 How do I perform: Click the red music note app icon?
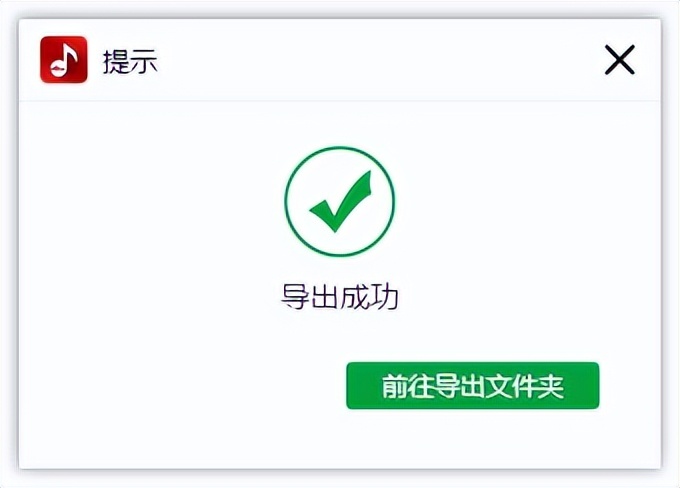click(64, 60)
